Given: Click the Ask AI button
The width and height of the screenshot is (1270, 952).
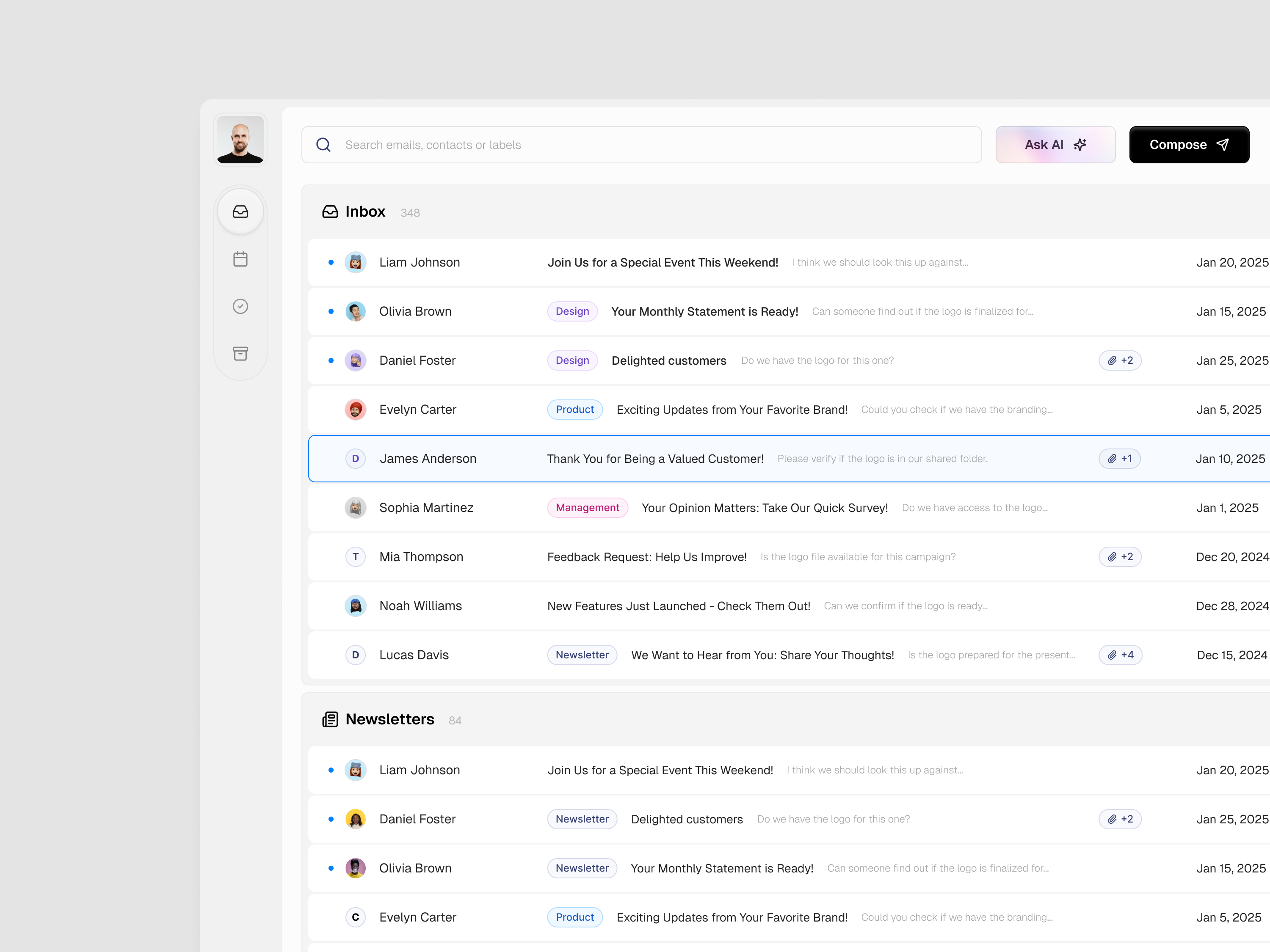Looking at the screenshot, I should click(x=1055, y=145).
